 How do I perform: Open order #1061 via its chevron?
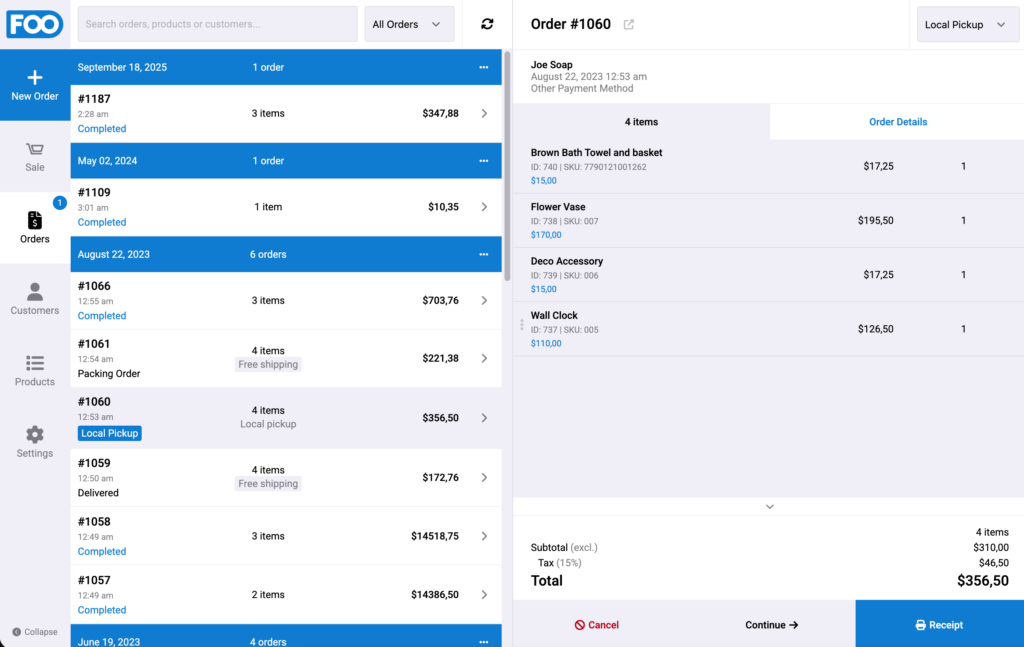[484, 358]
